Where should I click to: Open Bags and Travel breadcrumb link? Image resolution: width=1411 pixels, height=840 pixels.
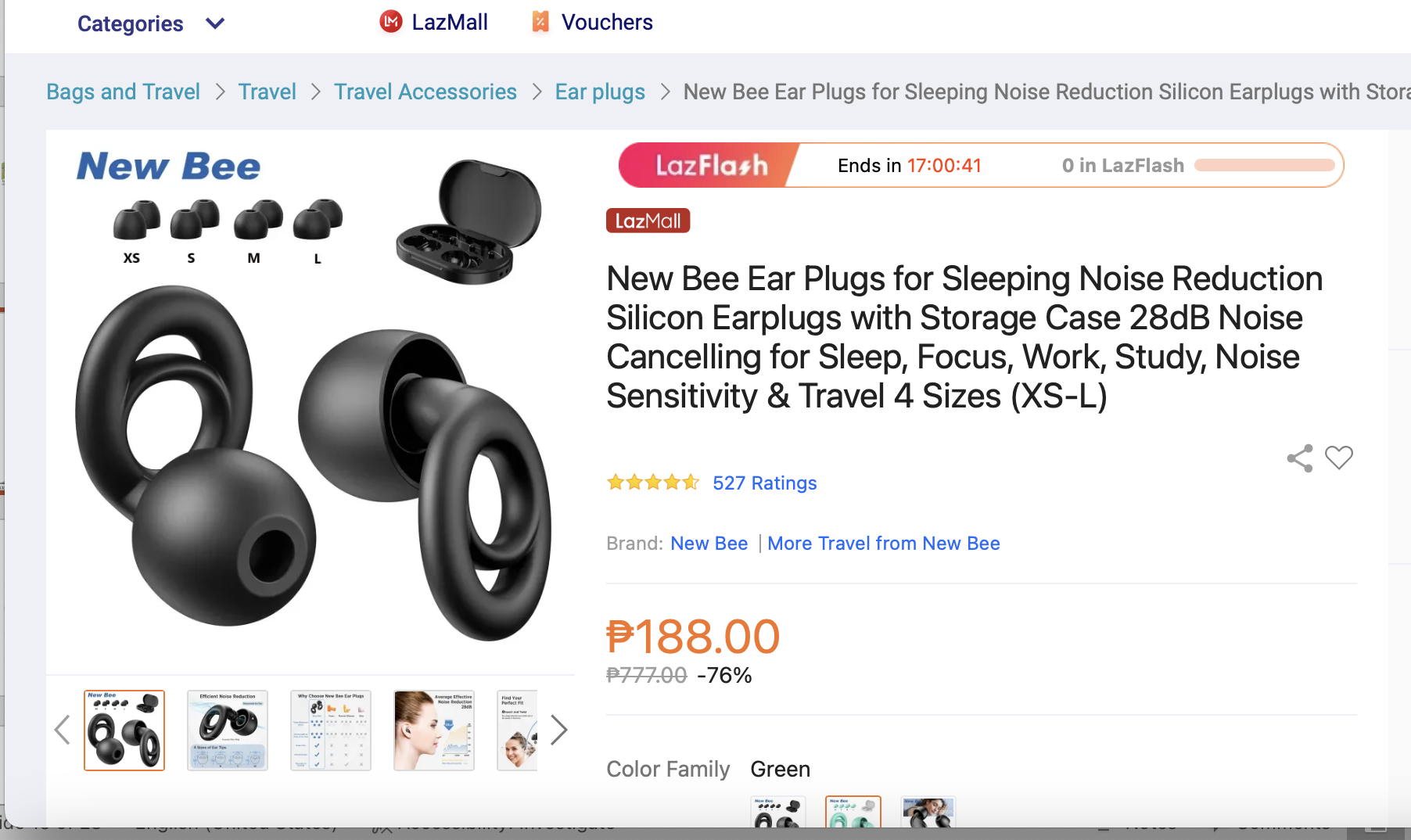[123, 92]
